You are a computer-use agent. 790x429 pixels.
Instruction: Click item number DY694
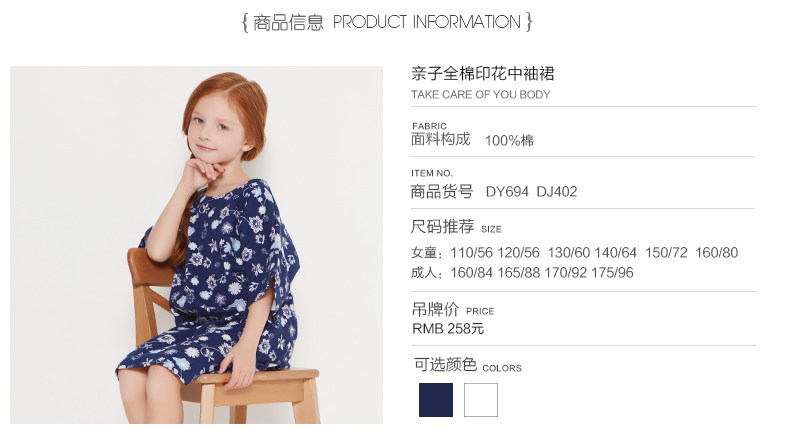(x=507, y=192)
